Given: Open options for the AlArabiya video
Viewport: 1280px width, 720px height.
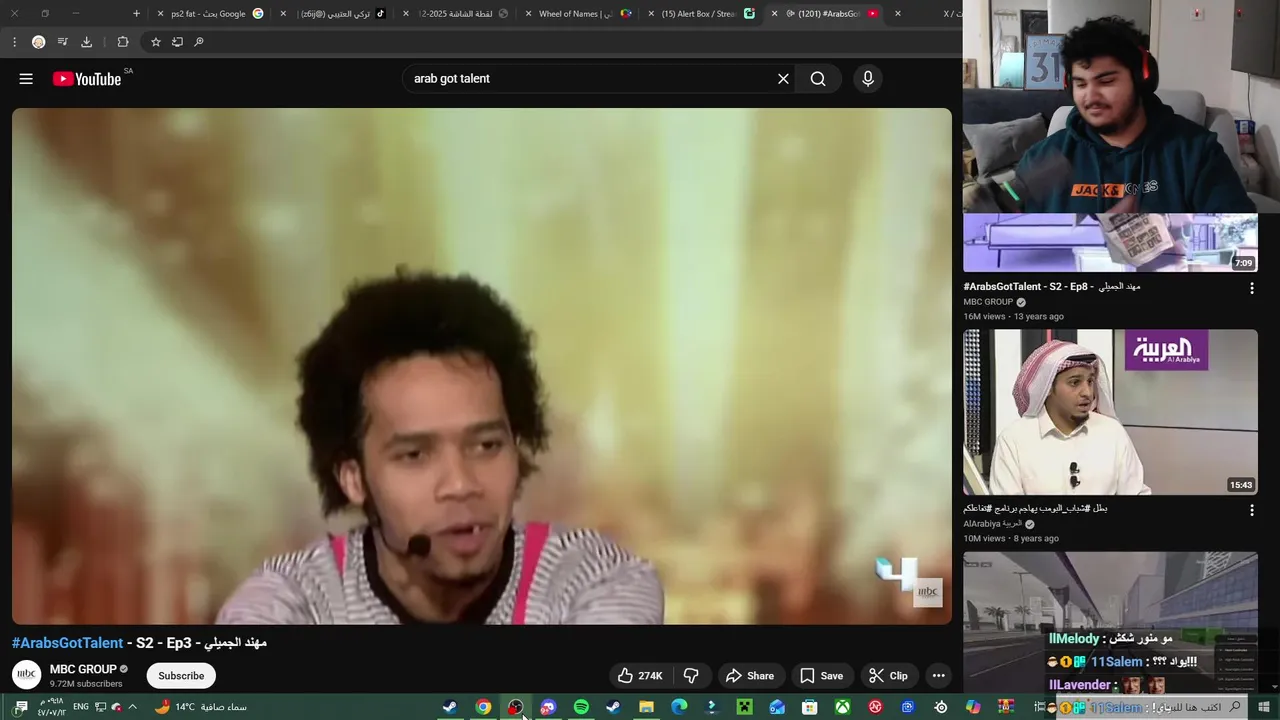Looking at the screenshot, I should [x=1251, y=510].
